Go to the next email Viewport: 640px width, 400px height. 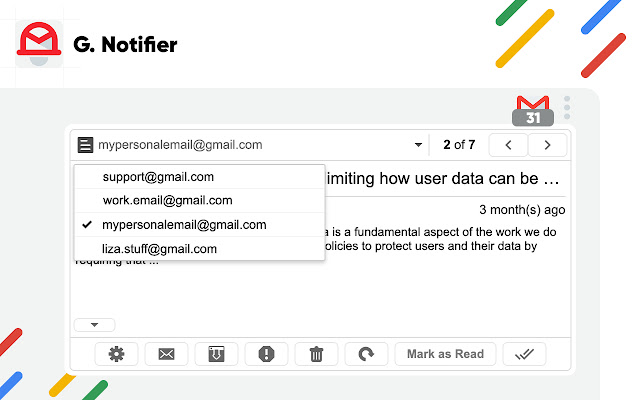547,145
